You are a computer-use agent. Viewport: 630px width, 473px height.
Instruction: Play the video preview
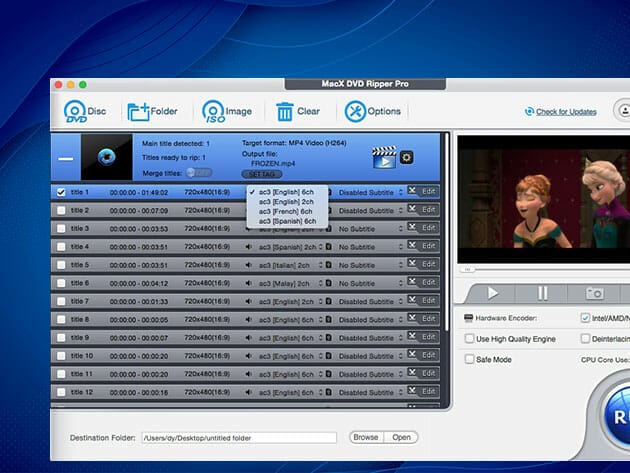coord(492,293)
